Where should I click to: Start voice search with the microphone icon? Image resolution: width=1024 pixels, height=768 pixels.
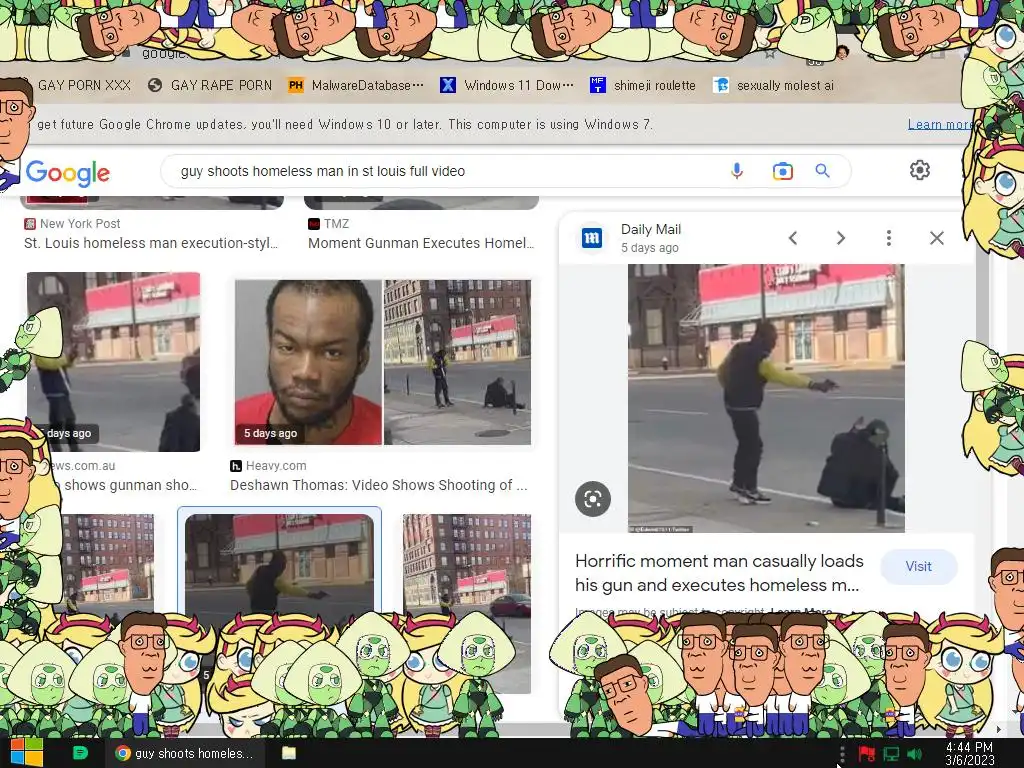pyautogui.click(x=737, y=171)
